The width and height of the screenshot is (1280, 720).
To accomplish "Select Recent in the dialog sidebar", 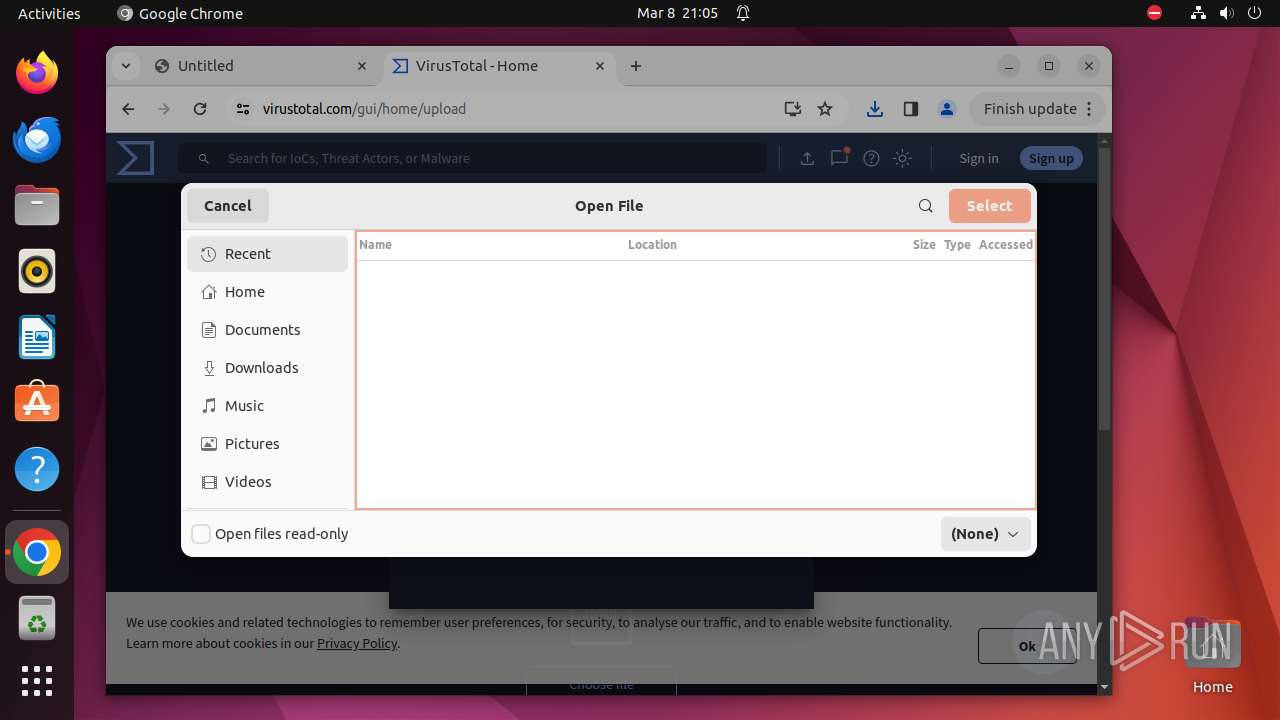I will pos(268,254).
